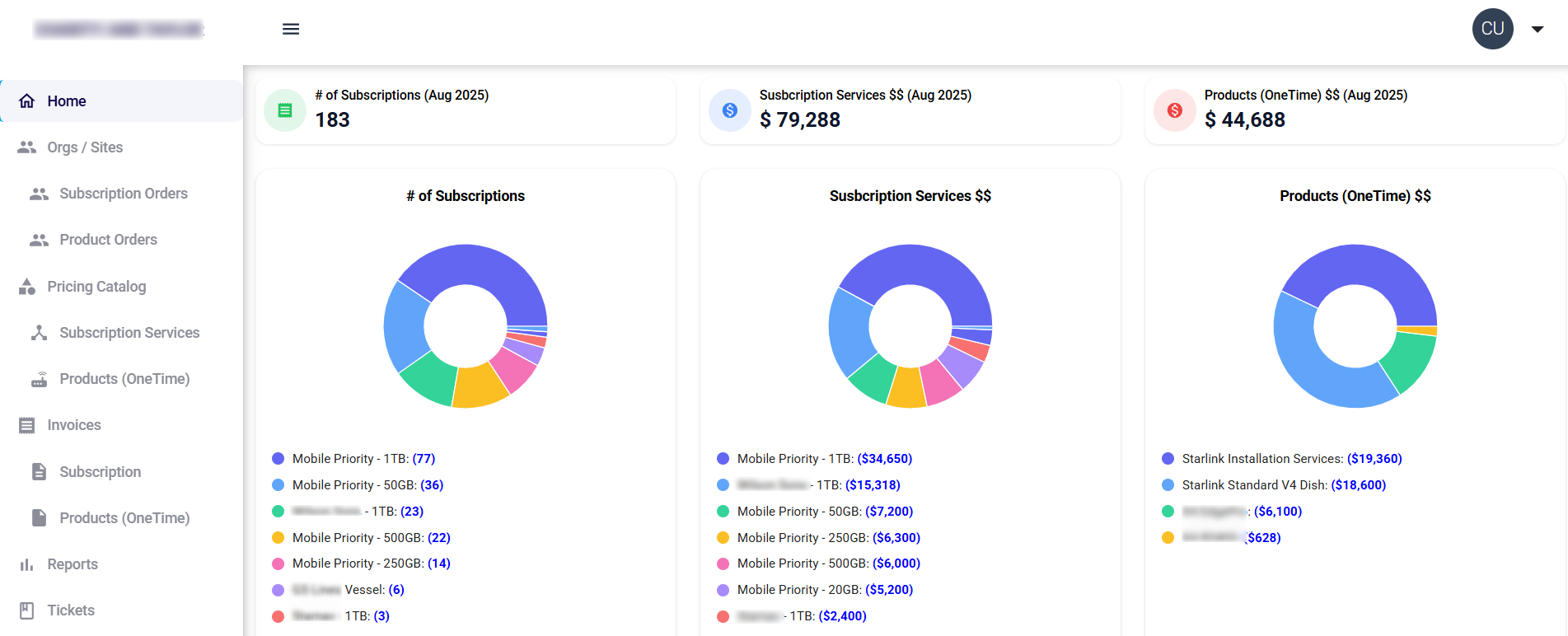Open the CU user avatar

coord(1492,29)
